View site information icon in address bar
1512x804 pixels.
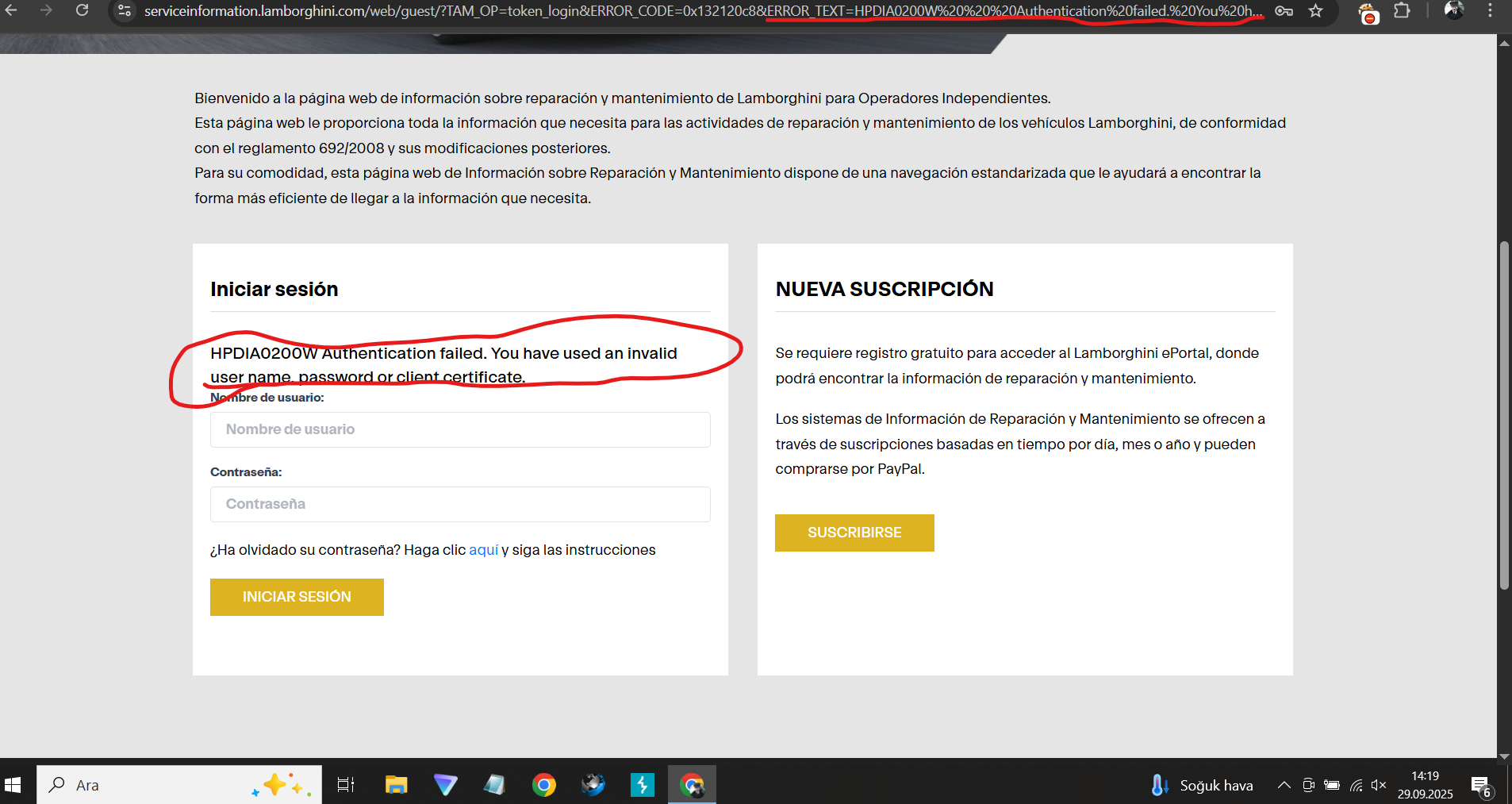pos(125,11)
